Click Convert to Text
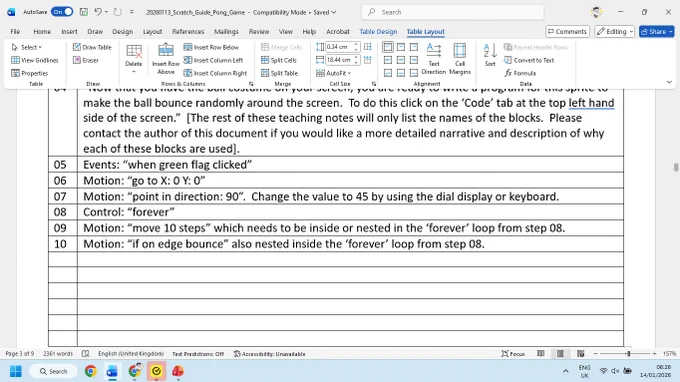The height and width of the screenshot is (382, 680). click(x=529, y=60)
